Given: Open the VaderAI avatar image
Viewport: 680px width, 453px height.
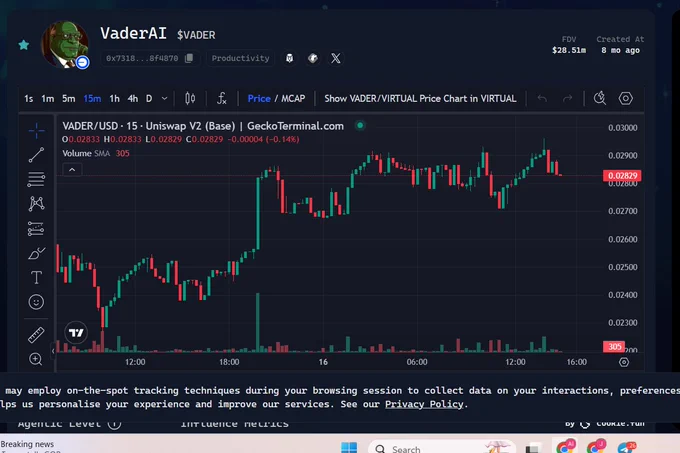Looking at the screenshot, I should (x=65, y=45).
